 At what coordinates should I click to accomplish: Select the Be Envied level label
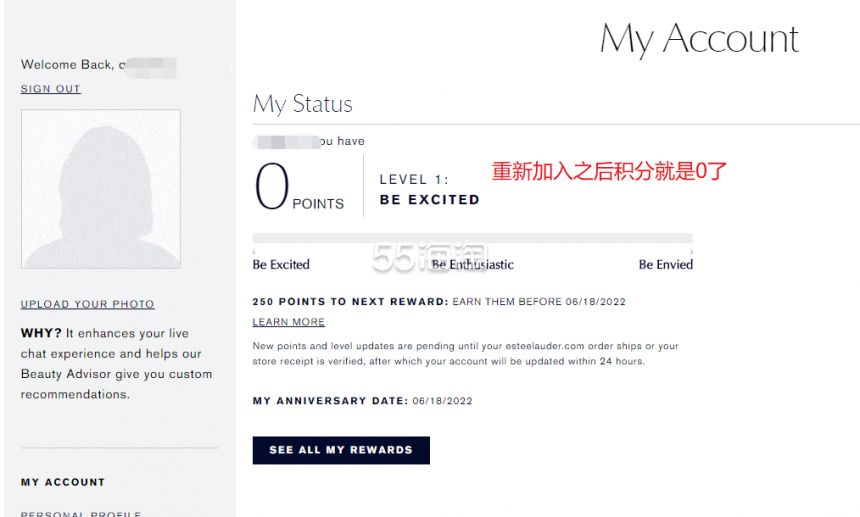click(x=666, y=264)
